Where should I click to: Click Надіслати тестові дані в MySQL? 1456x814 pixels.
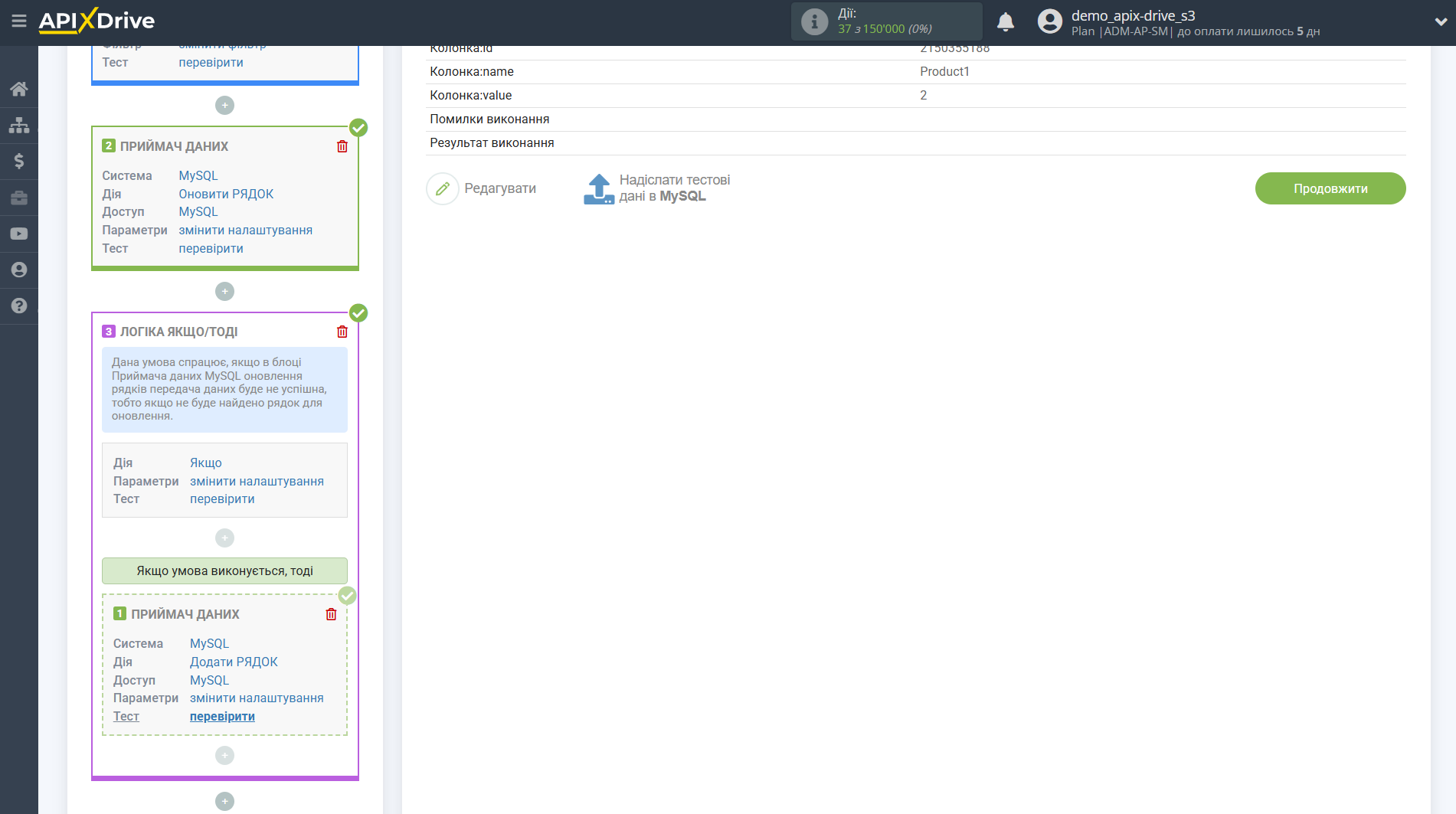point(675,188)
